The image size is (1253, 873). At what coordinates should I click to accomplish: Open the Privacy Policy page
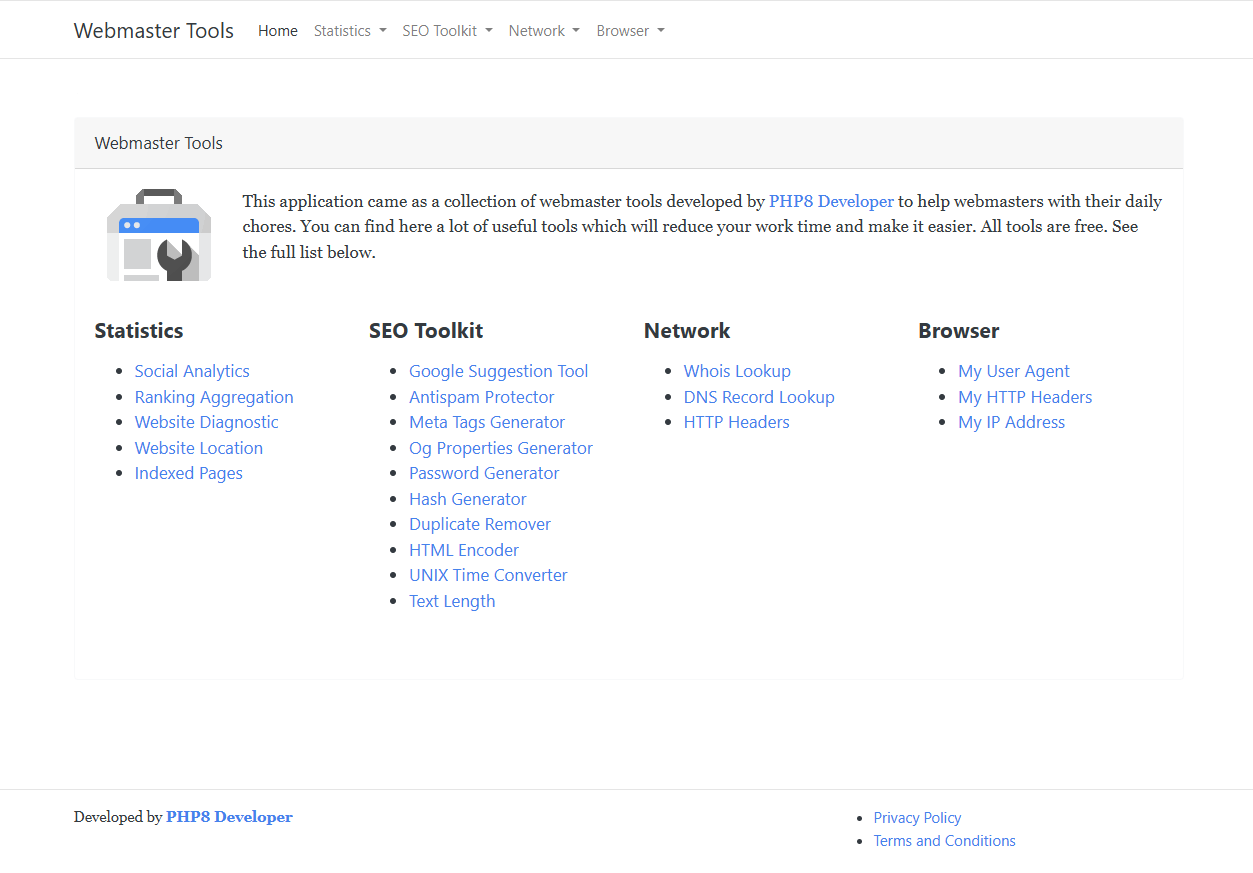(917, 818)
